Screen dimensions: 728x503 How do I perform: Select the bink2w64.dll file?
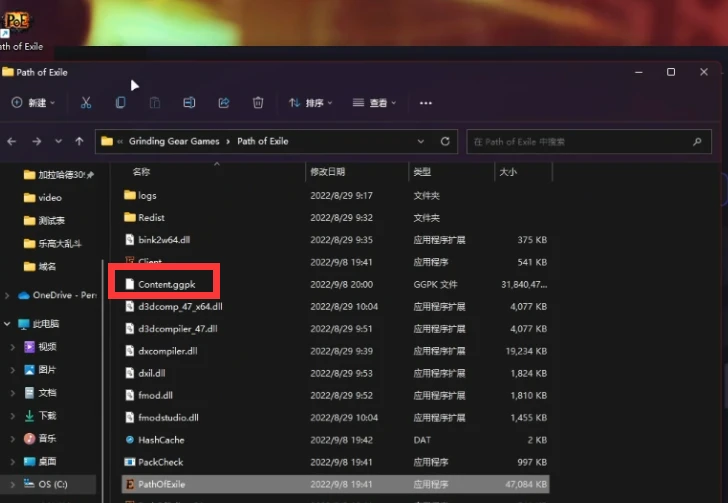[x=337, y=240]
